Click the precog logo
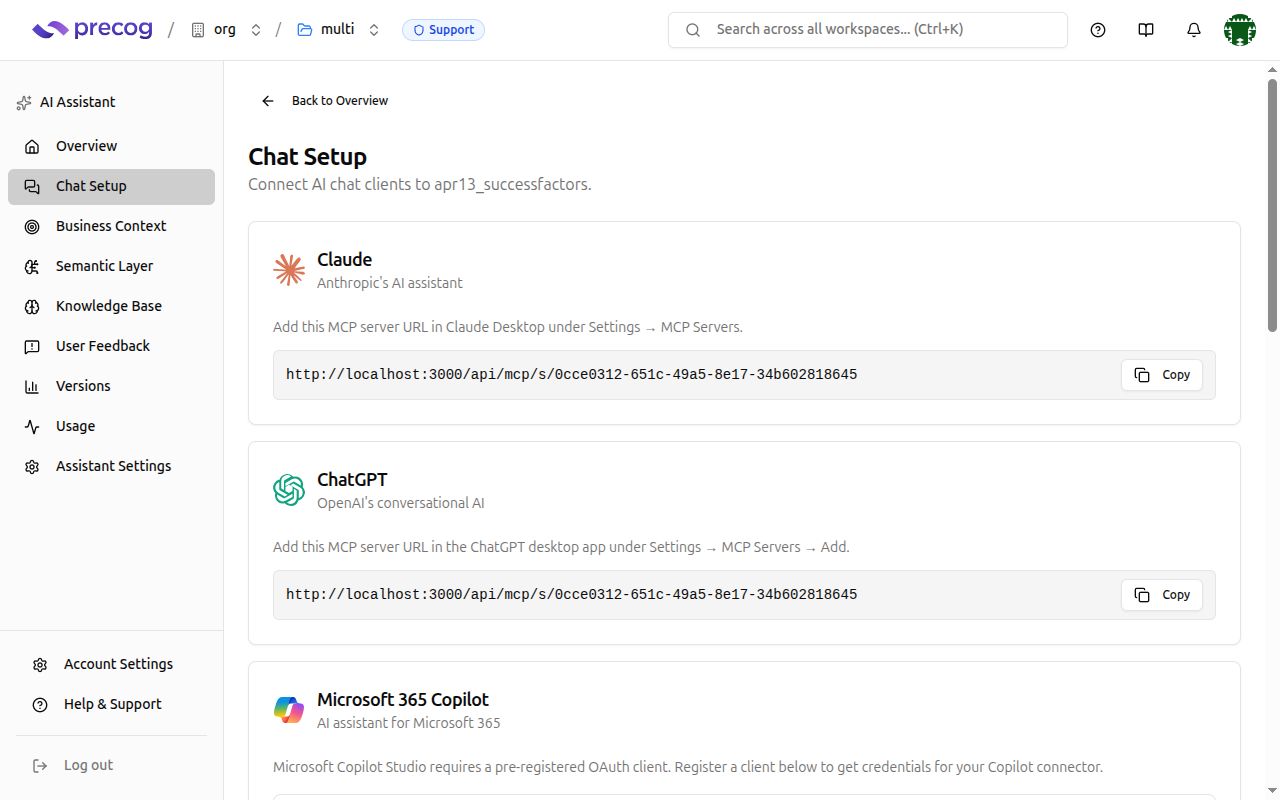1280x800 pixels. click(92, 30)
